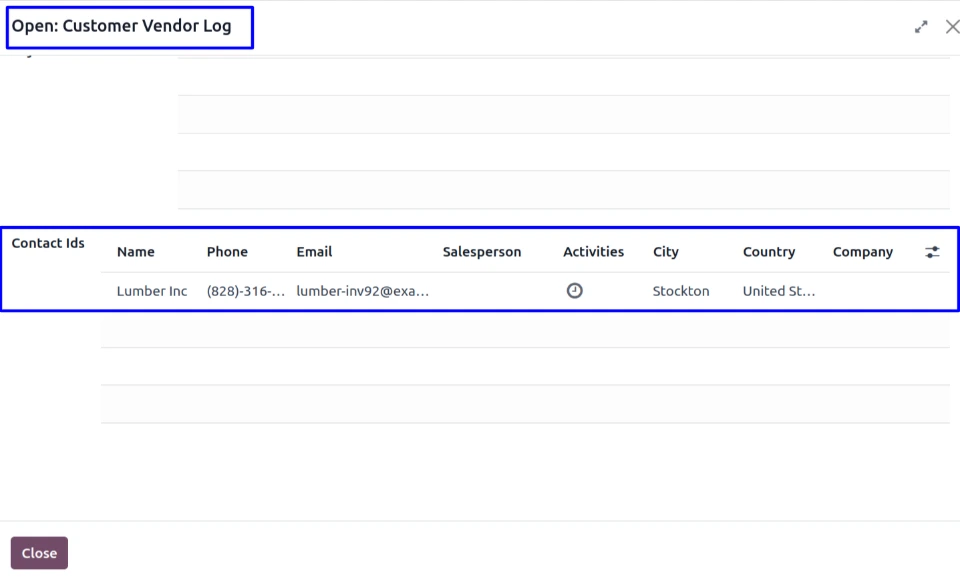Click the activity clock icon for Lumber Inc
The image size is (960, 577).
[x=574, y=291]
